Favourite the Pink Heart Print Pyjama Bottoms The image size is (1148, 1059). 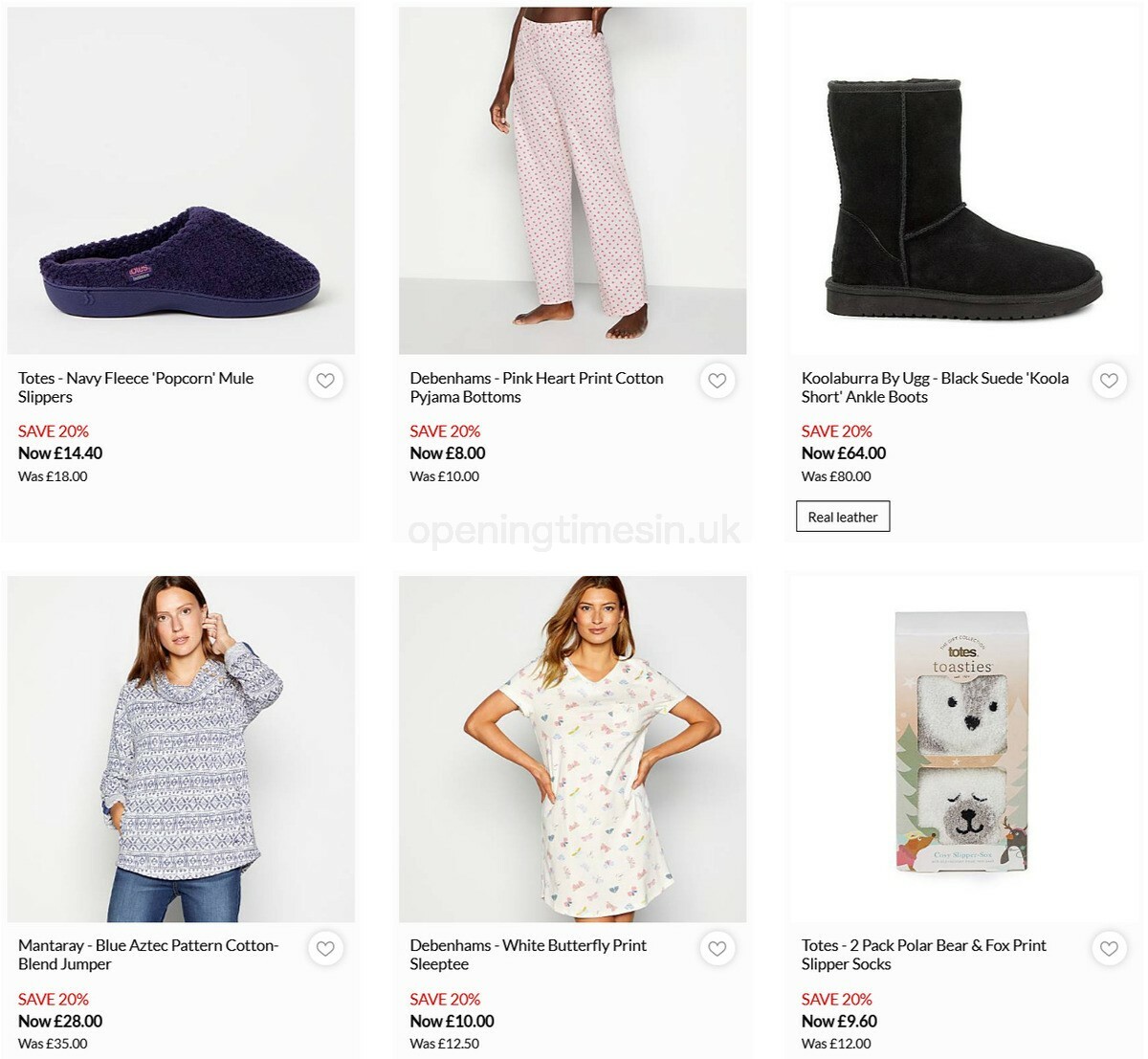[x=717, y=381]
